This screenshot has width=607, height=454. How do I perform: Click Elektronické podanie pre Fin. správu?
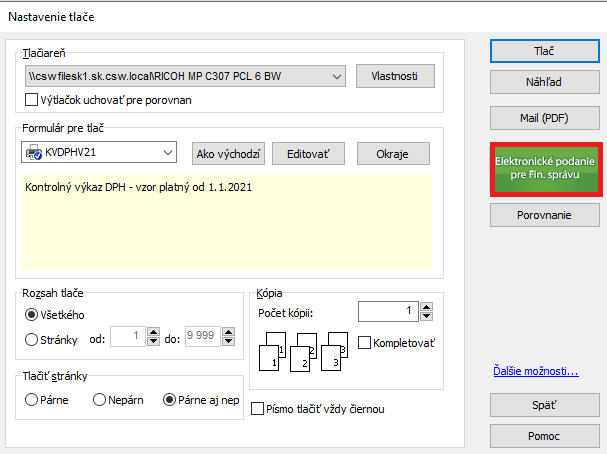[544, 169]
